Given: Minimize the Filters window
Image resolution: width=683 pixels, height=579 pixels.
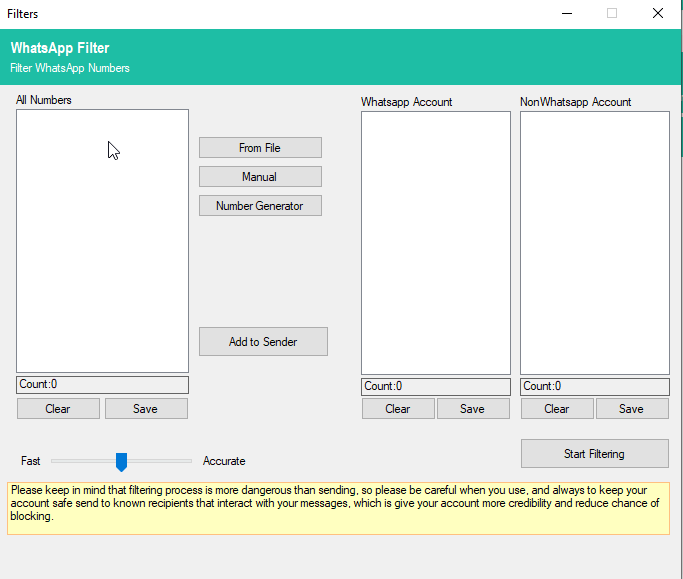Looking at the screenshot, I should (x=567, y=14).
